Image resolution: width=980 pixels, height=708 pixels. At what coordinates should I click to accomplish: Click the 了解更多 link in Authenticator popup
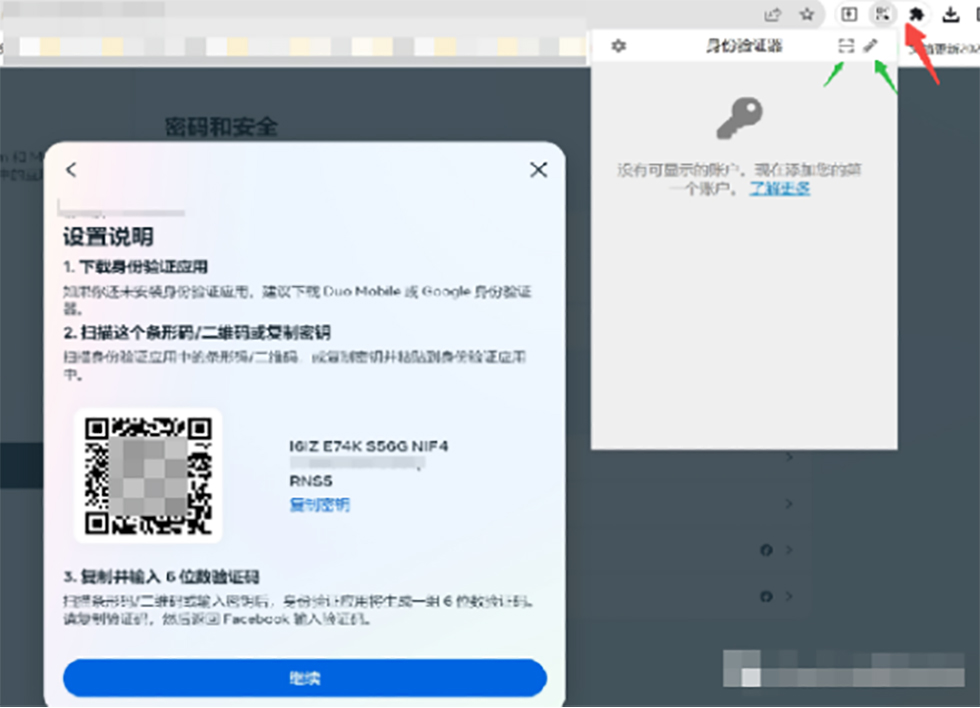click(x=779, y=188)
